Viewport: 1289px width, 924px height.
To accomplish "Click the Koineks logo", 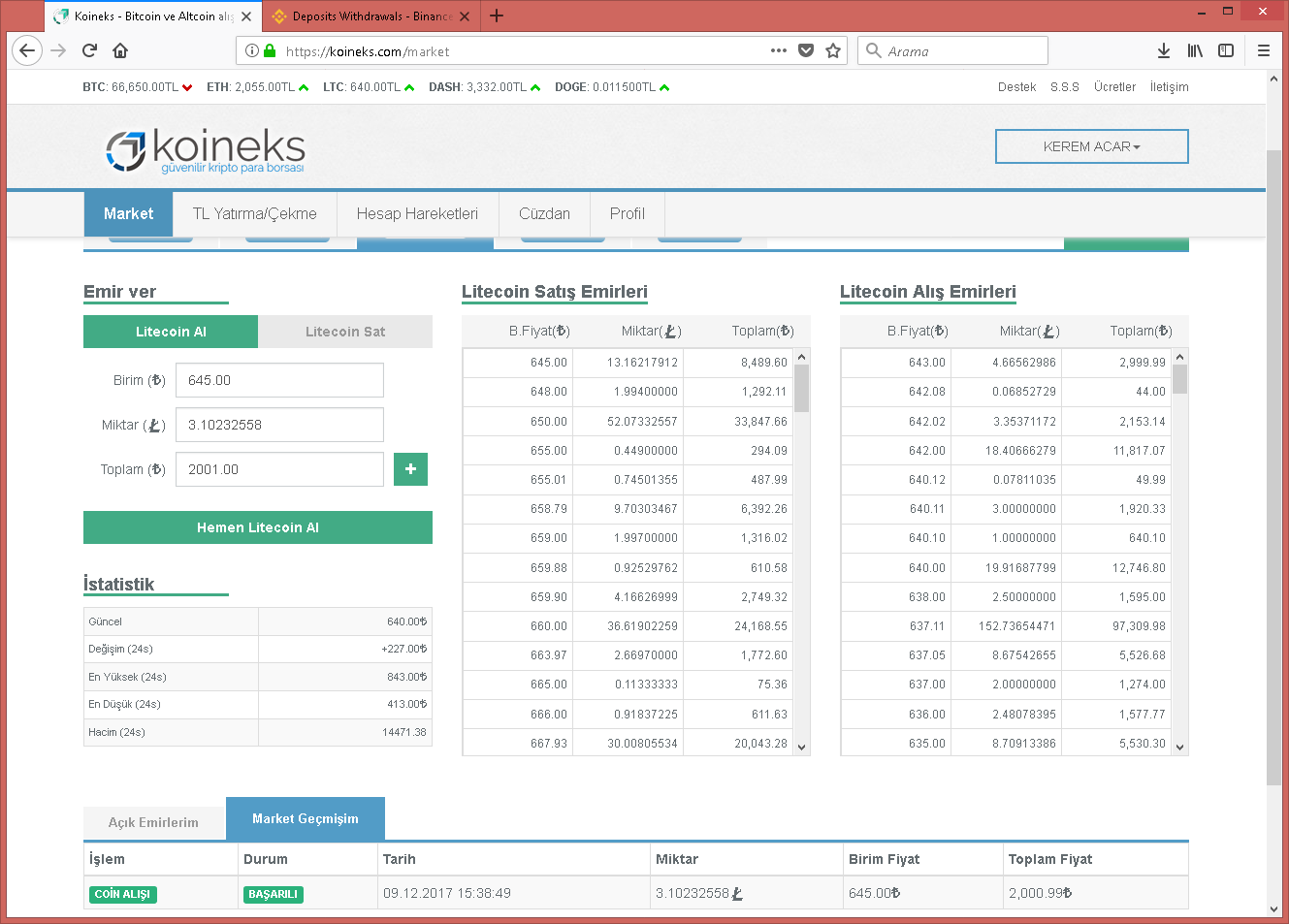I will point(206,149).
